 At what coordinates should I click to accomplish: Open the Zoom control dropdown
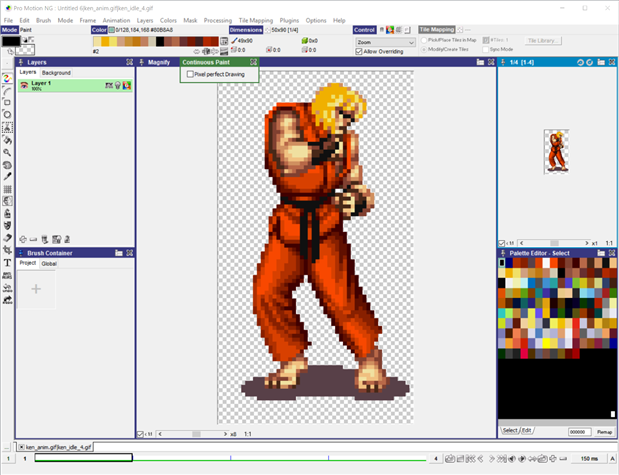pyautogui.click(x=384, y=42)
